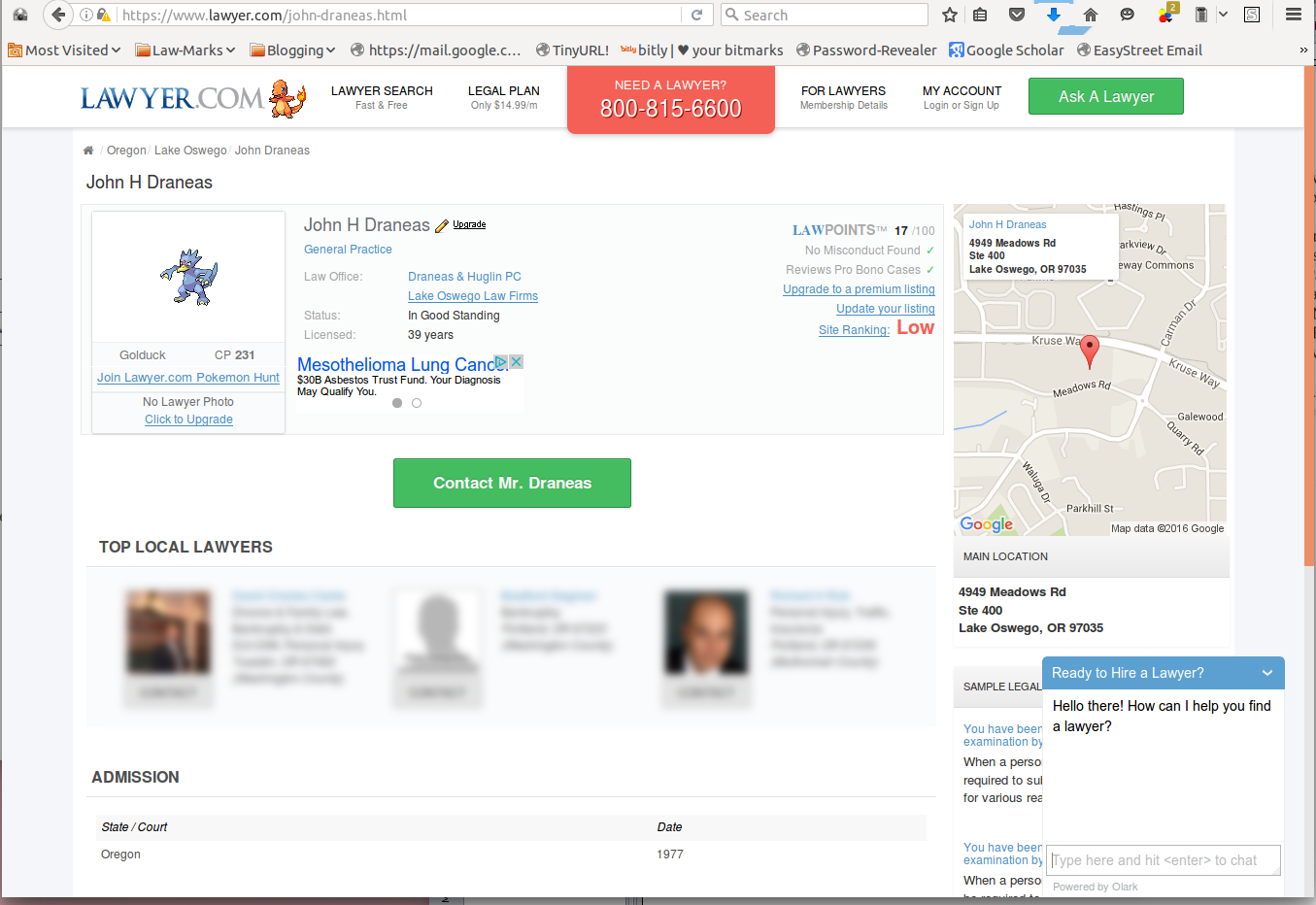Open Draneas & Huglin PC link
Viewport: 1316px width, 905px height.
(x=464, y=277)
